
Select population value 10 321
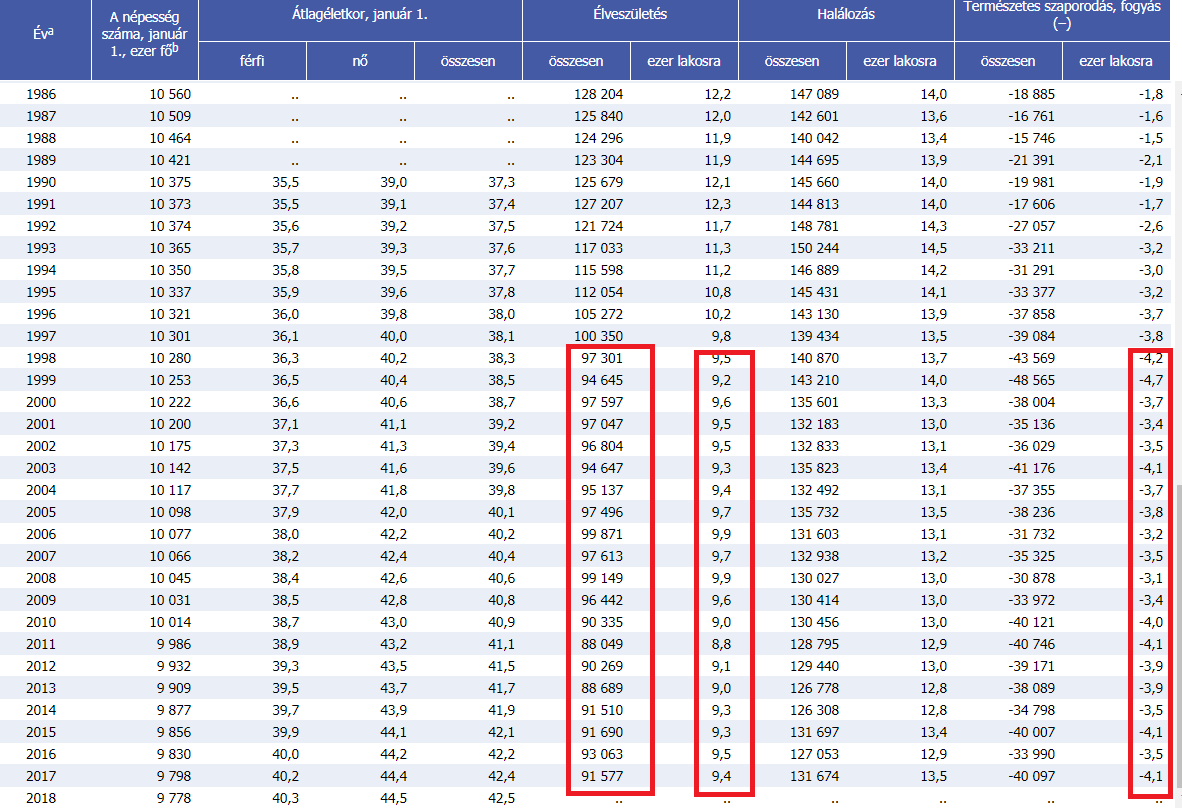tap(170, 314)
